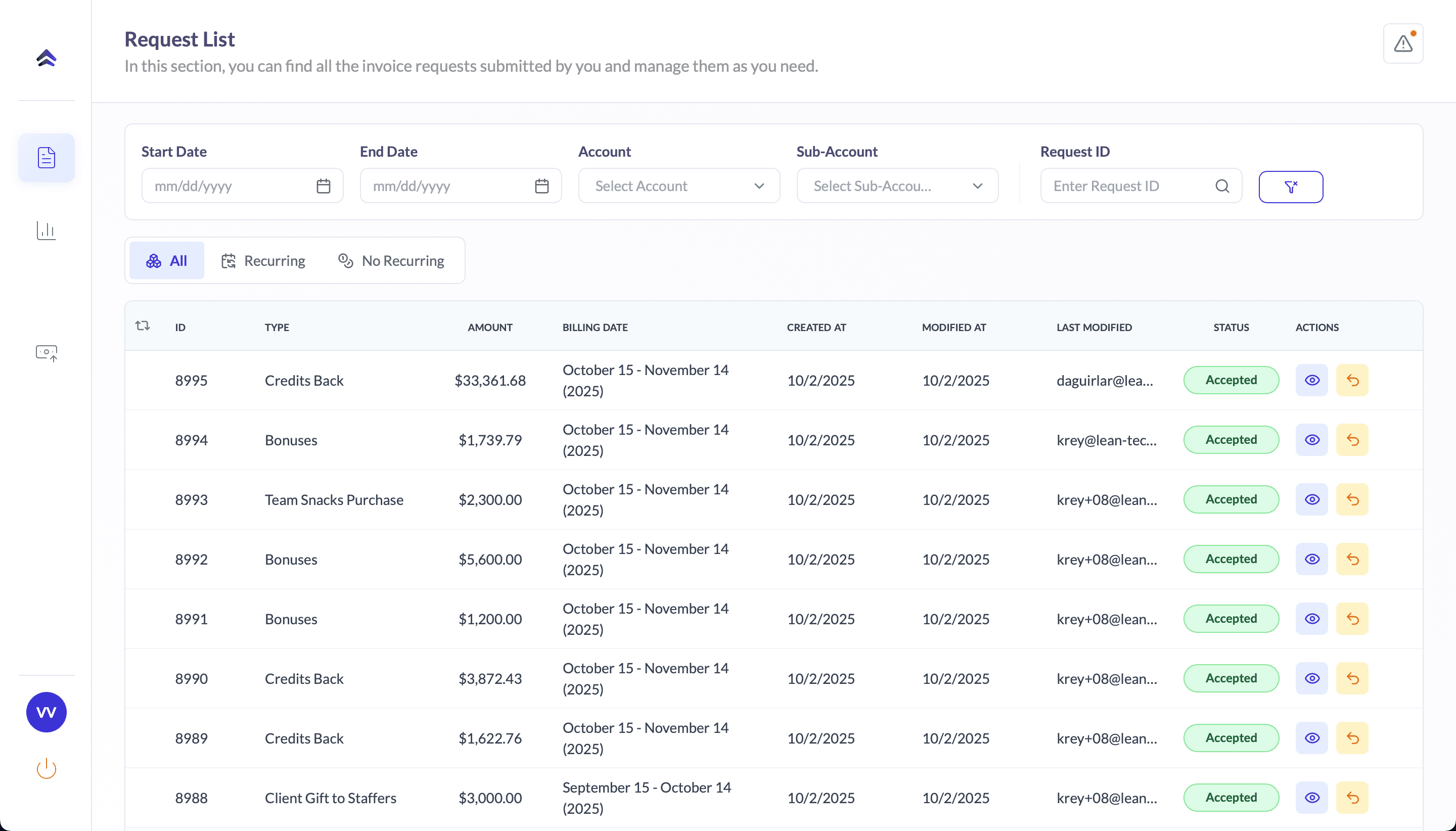Viewport: 1456px width, 831px height.
Task: Click the search icon in Request ID
Action: pos(1221,186)
